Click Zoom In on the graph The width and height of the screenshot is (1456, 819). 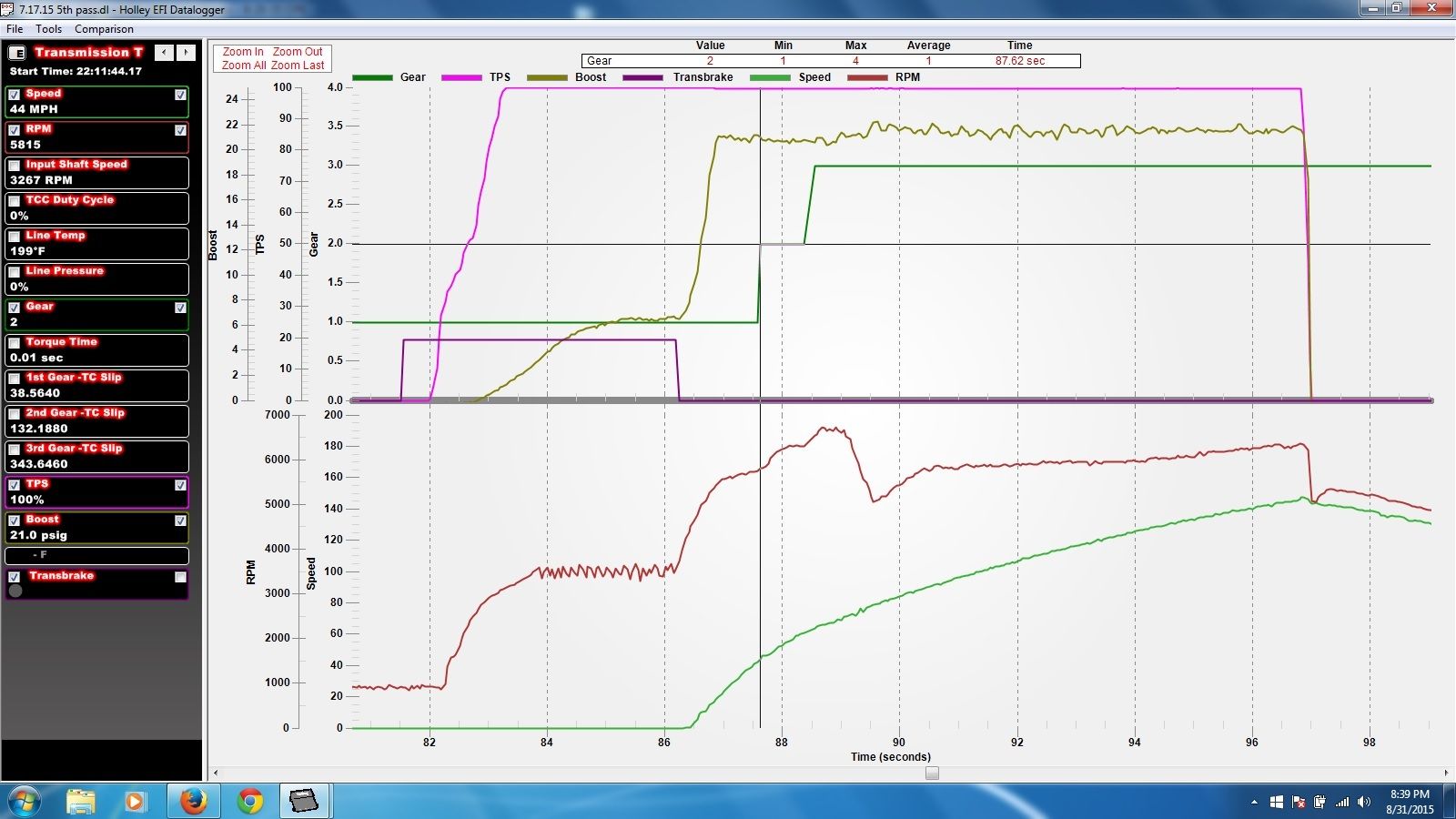(243, 52)
